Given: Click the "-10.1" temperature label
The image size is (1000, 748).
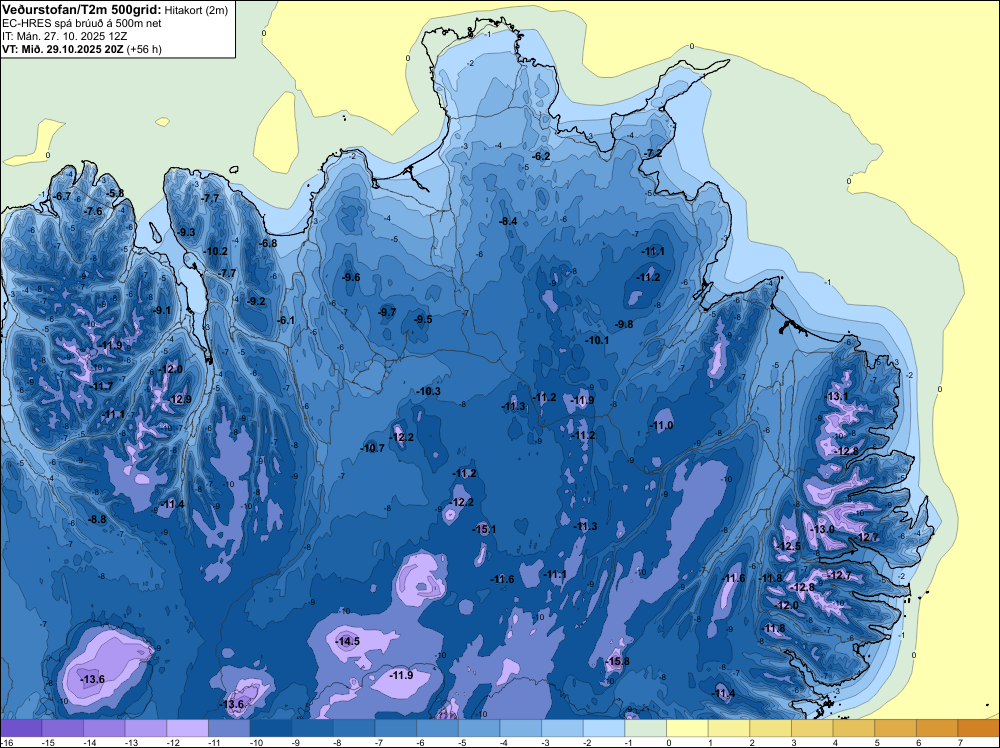Looking at the screenshot, I should coord(598,341).
